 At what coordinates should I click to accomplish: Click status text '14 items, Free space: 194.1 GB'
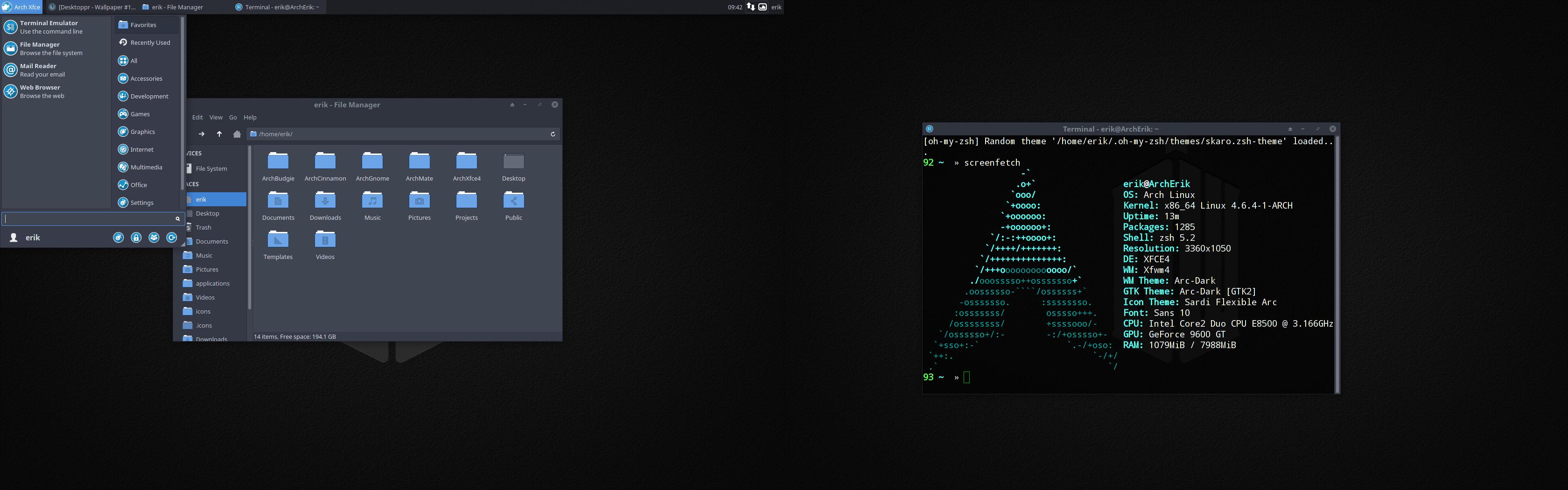pos(294,336)
